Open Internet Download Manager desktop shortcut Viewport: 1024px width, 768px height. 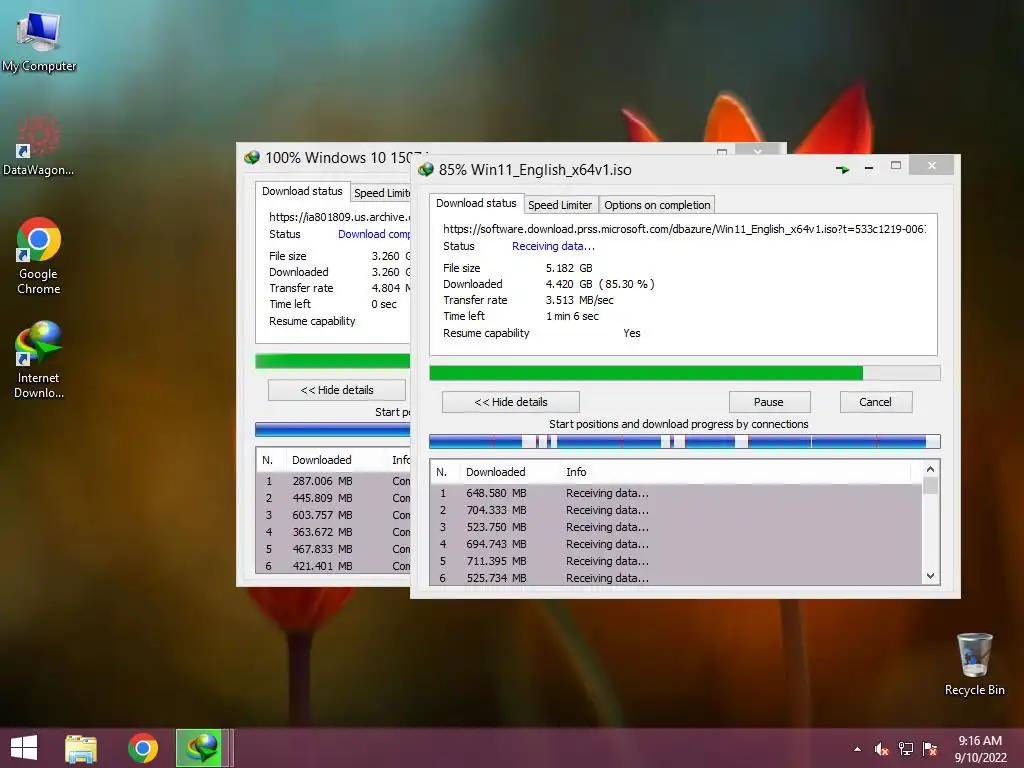[39, 359]
